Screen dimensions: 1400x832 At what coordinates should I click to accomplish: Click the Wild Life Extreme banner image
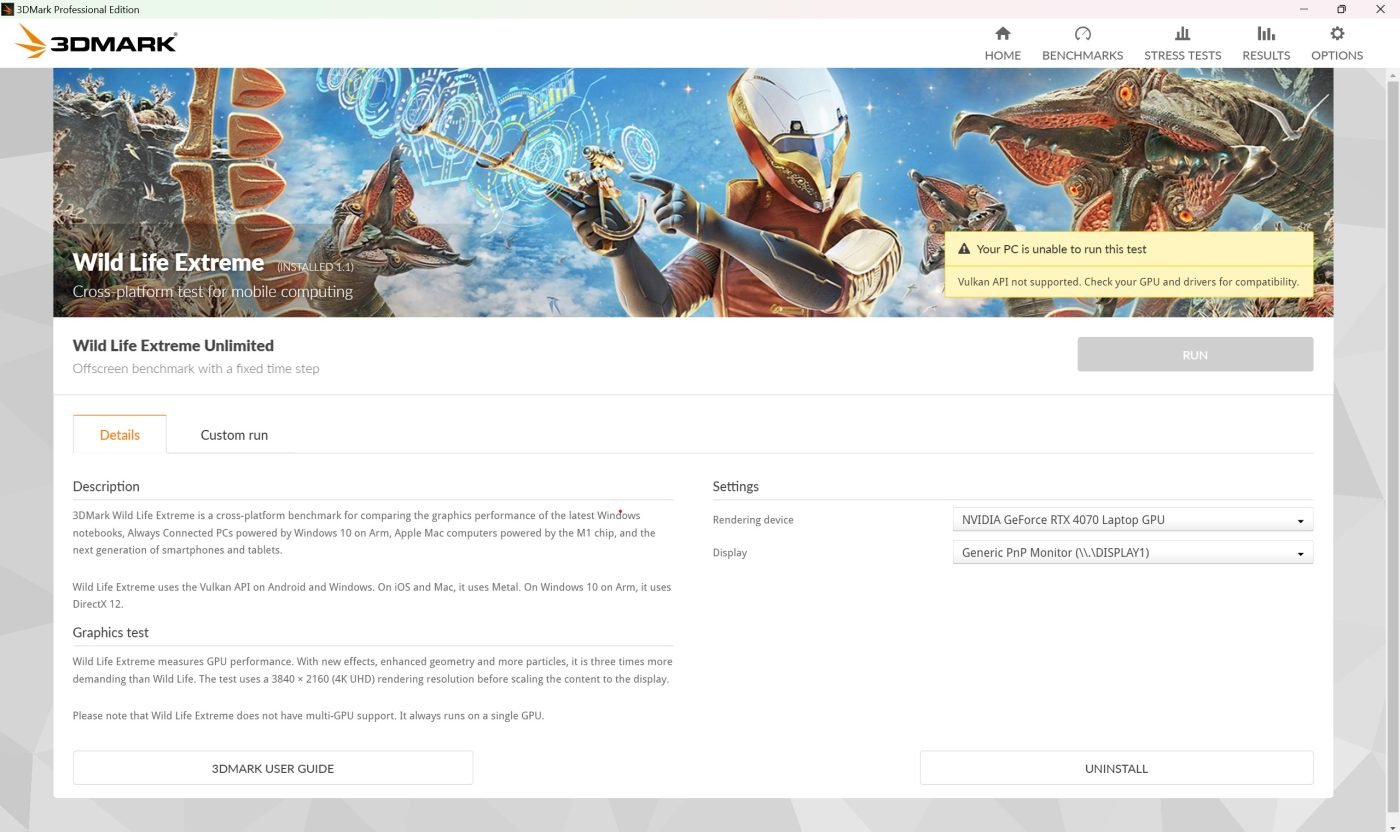(x=693, y=192)
